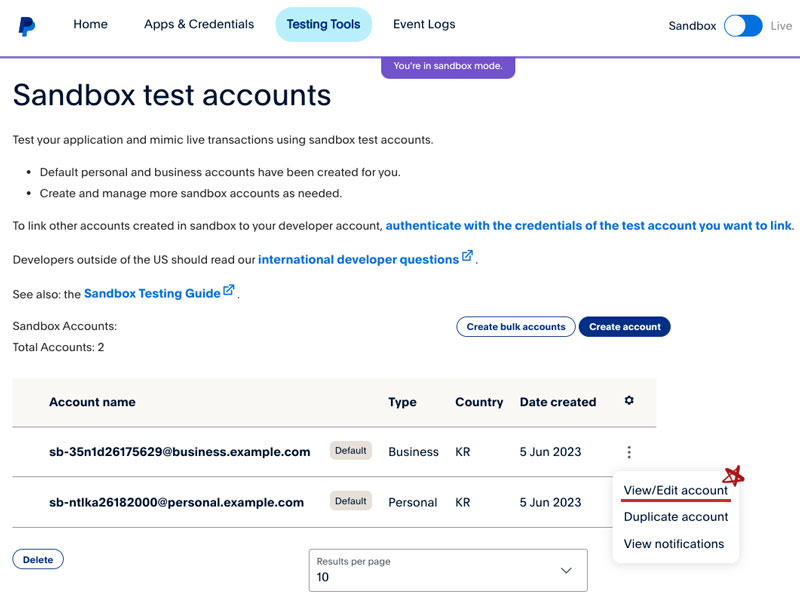800x602 pixels.
Task: Open the table settings gear icon
Action: click(629, 400)
